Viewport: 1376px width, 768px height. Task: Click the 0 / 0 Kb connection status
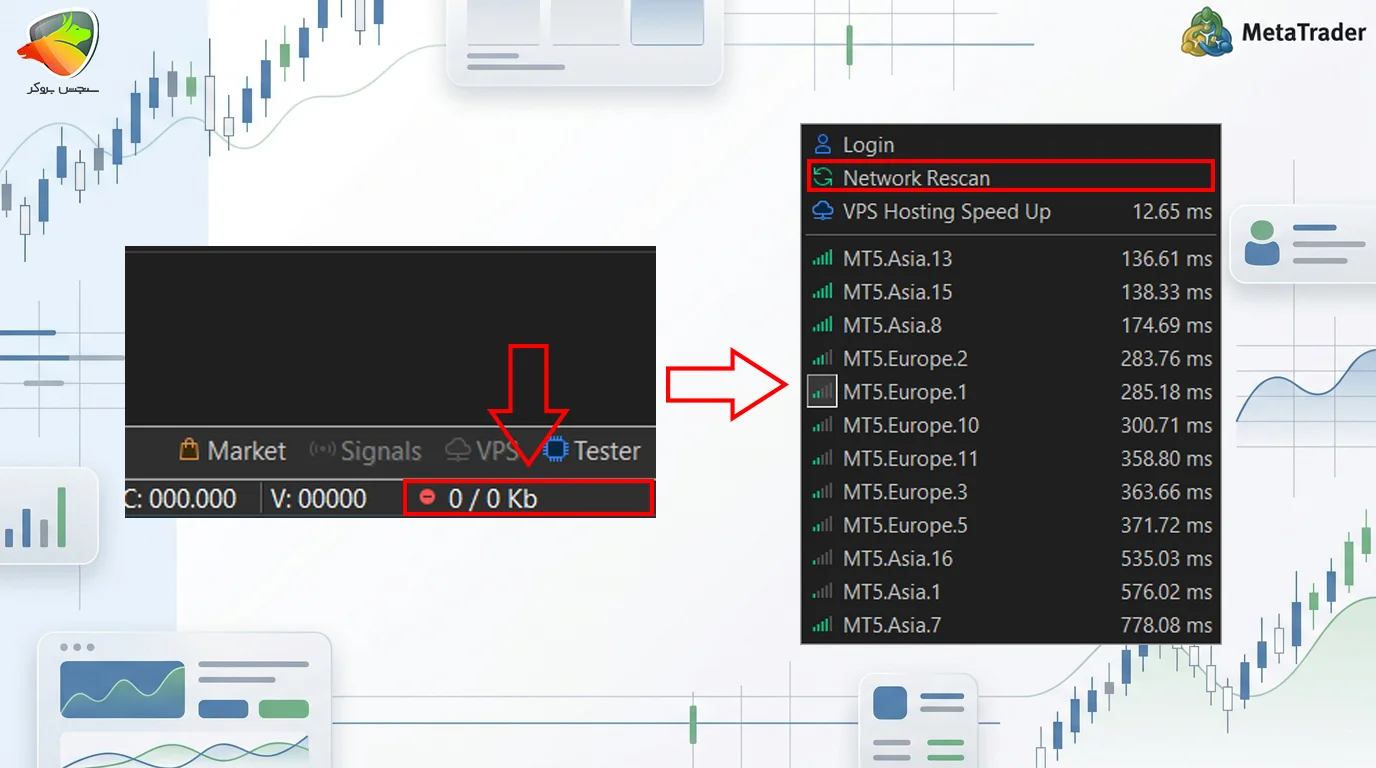tap(529, 497)
